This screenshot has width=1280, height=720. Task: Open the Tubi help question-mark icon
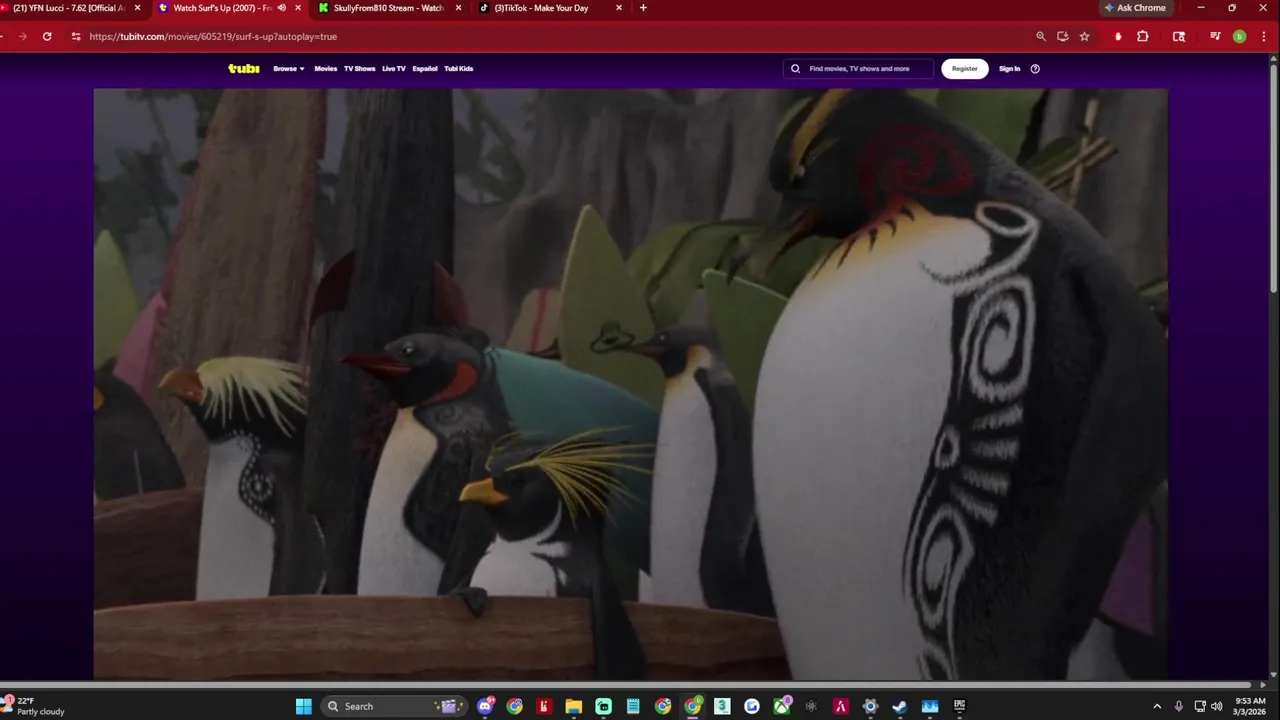coord(1035,69)
